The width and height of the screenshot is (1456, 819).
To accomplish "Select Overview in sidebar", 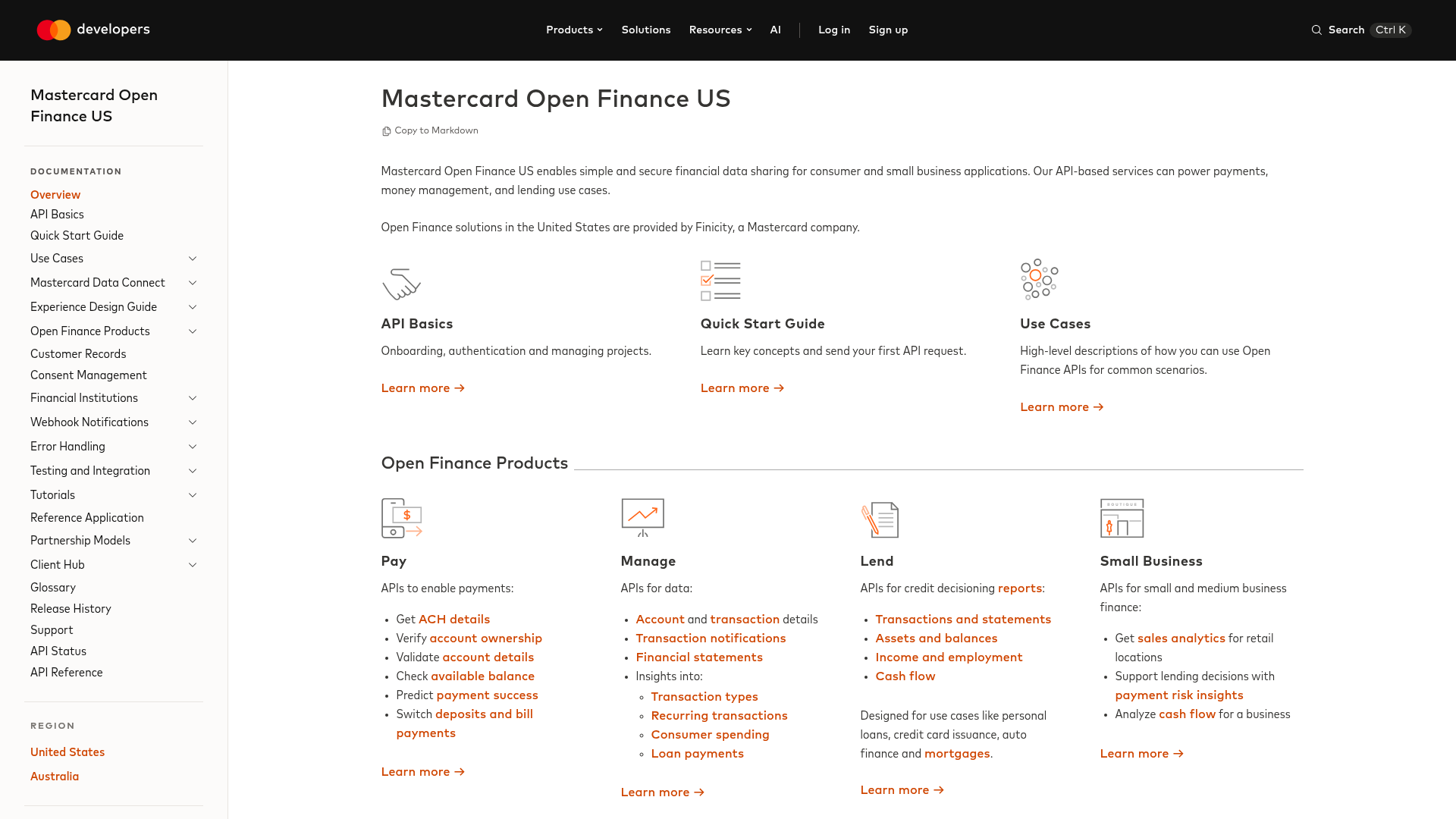I will 55,195.
